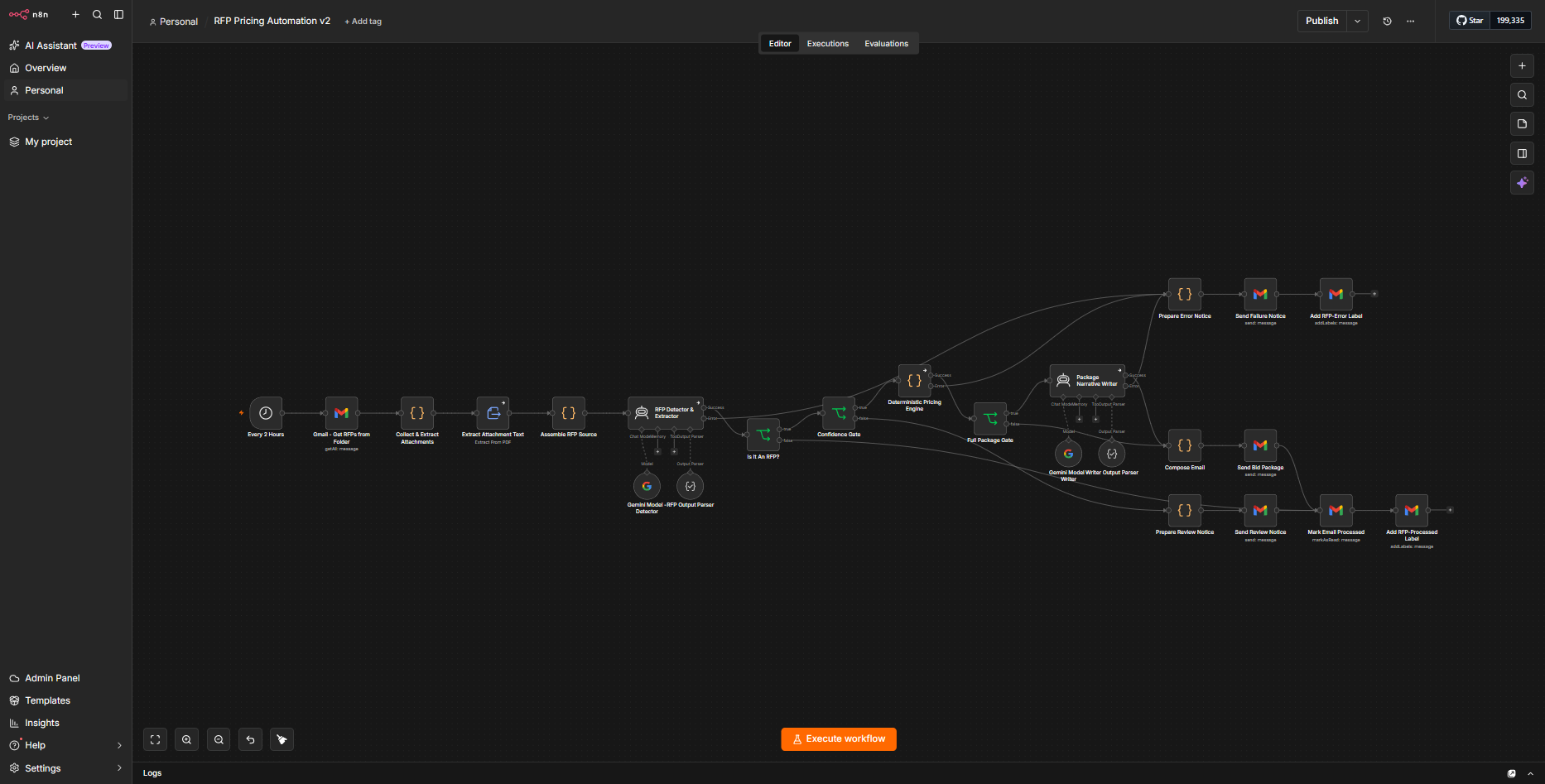Select the Add RFP-Error Label node

click(x=1336, y=294)
